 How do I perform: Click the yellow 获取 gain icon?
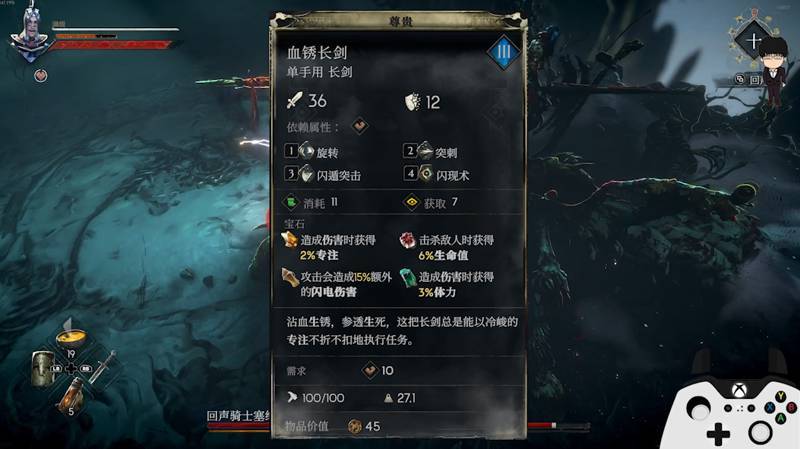pyautogui.click(x=411, y=203)
